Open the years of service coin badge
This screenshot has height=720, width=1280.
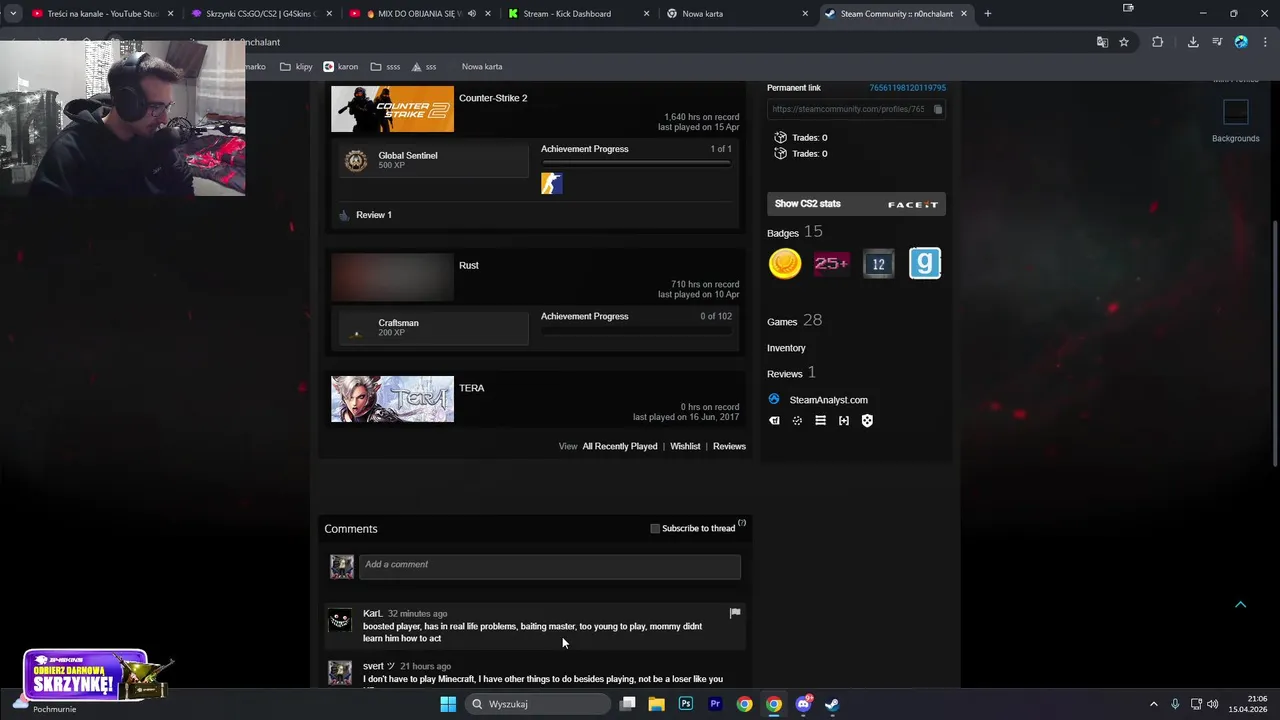click(x=785, y=264)
